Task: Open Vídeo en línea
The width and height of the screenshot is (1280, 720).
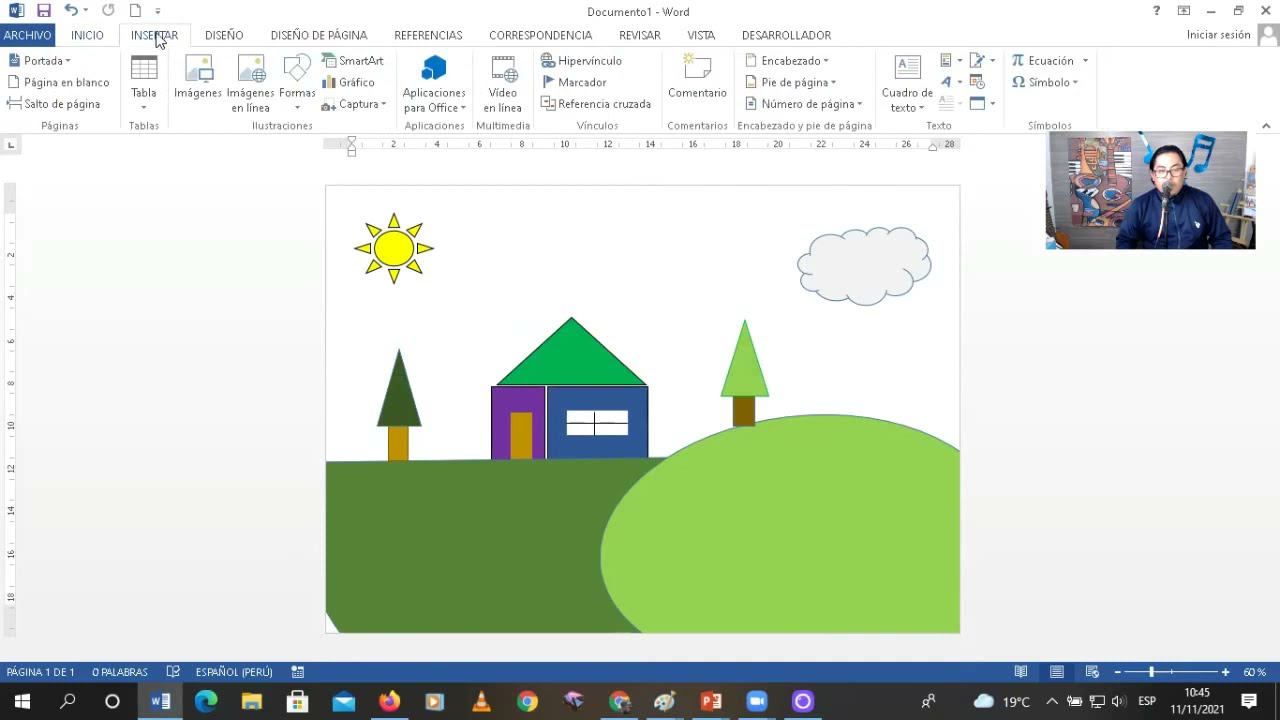Action: tap(502, 84)
